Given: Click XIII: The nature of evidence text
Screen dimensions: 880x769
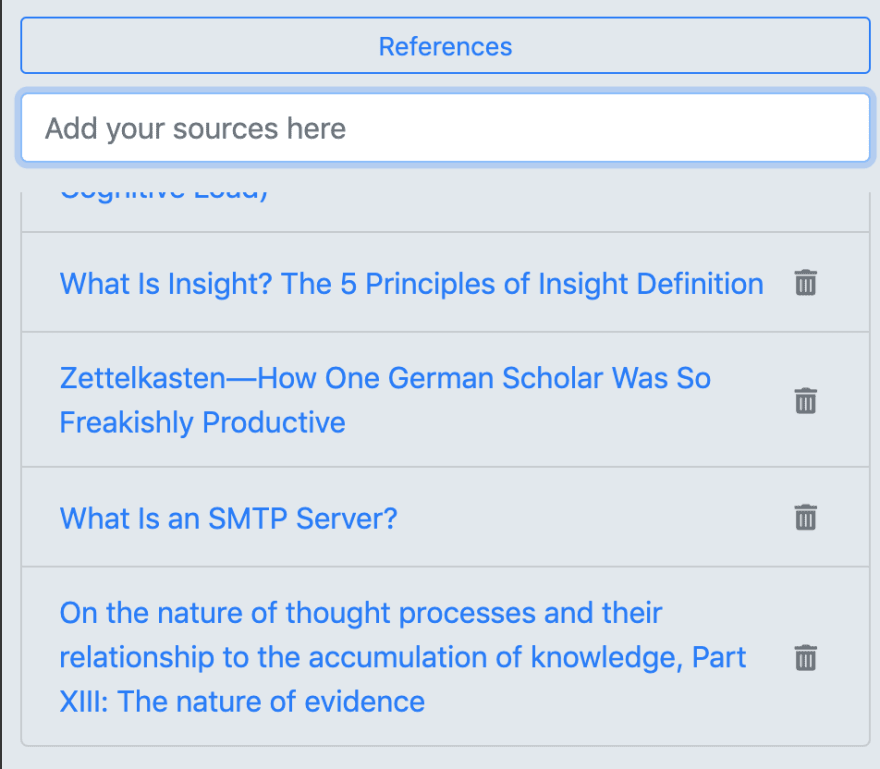Looking at the screenshot, I should tap(242, 702).
